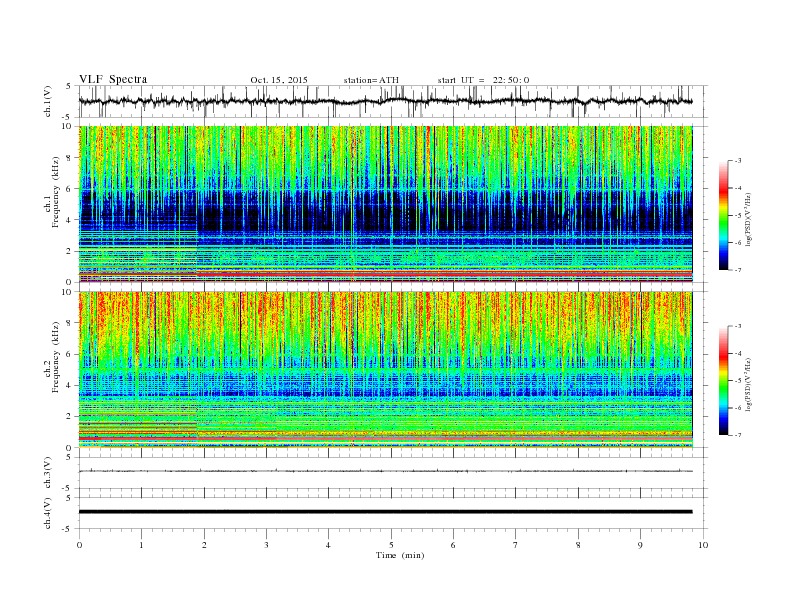Click the "9" tick on the time axis

(x=640, y=545)
